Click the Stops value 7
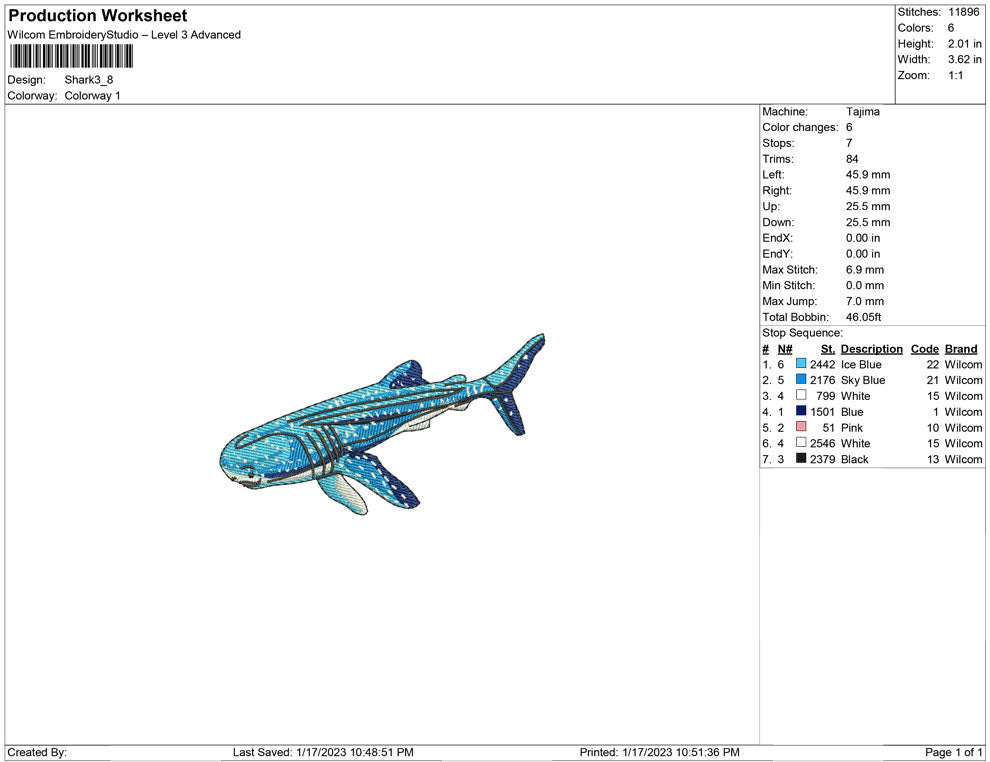Image resolution: width=990 pixels, height=762 pixels. click(x=849, y=143)
